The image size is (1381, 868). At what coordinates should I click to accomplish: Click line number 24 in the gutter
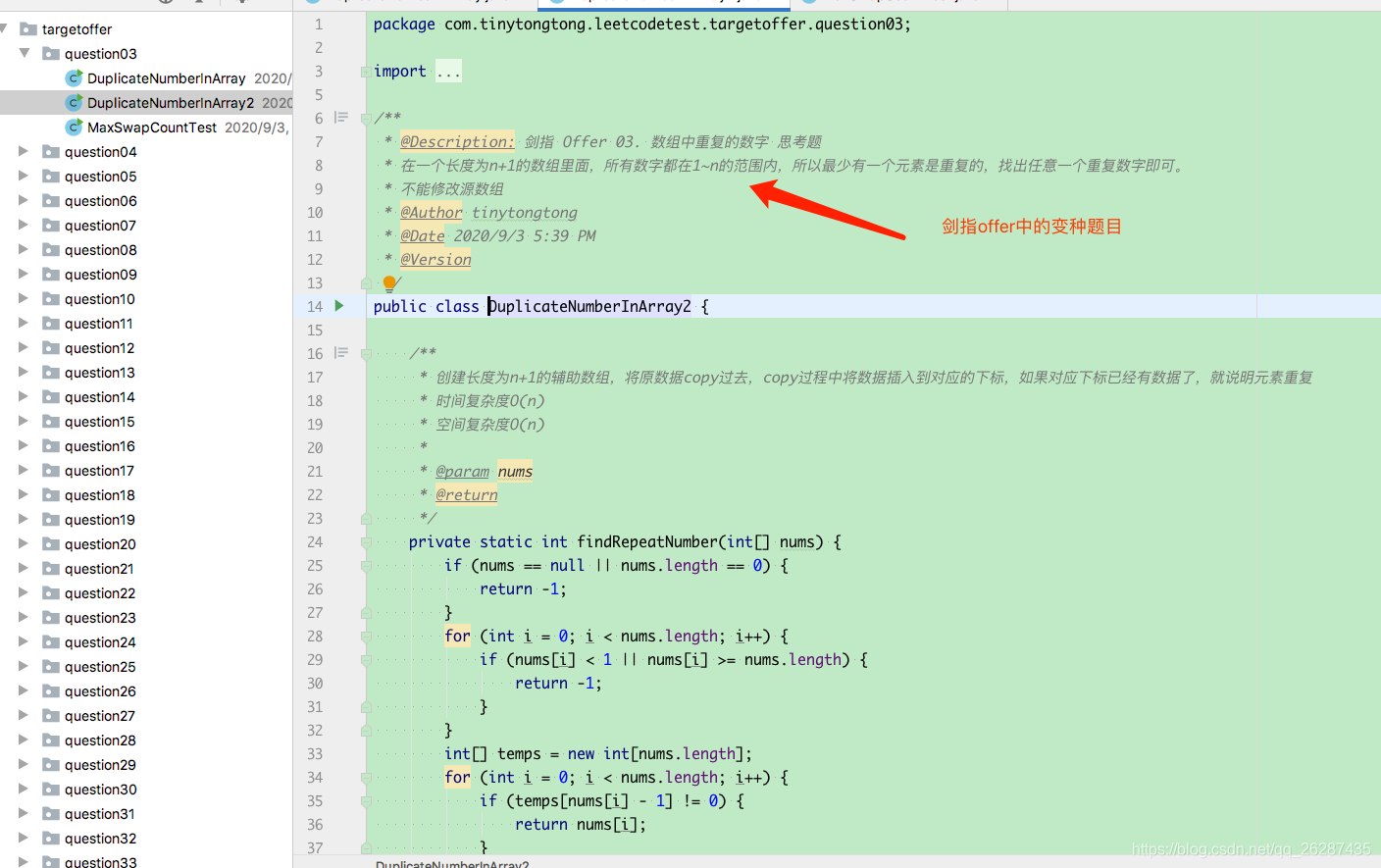tap(315, 542)
